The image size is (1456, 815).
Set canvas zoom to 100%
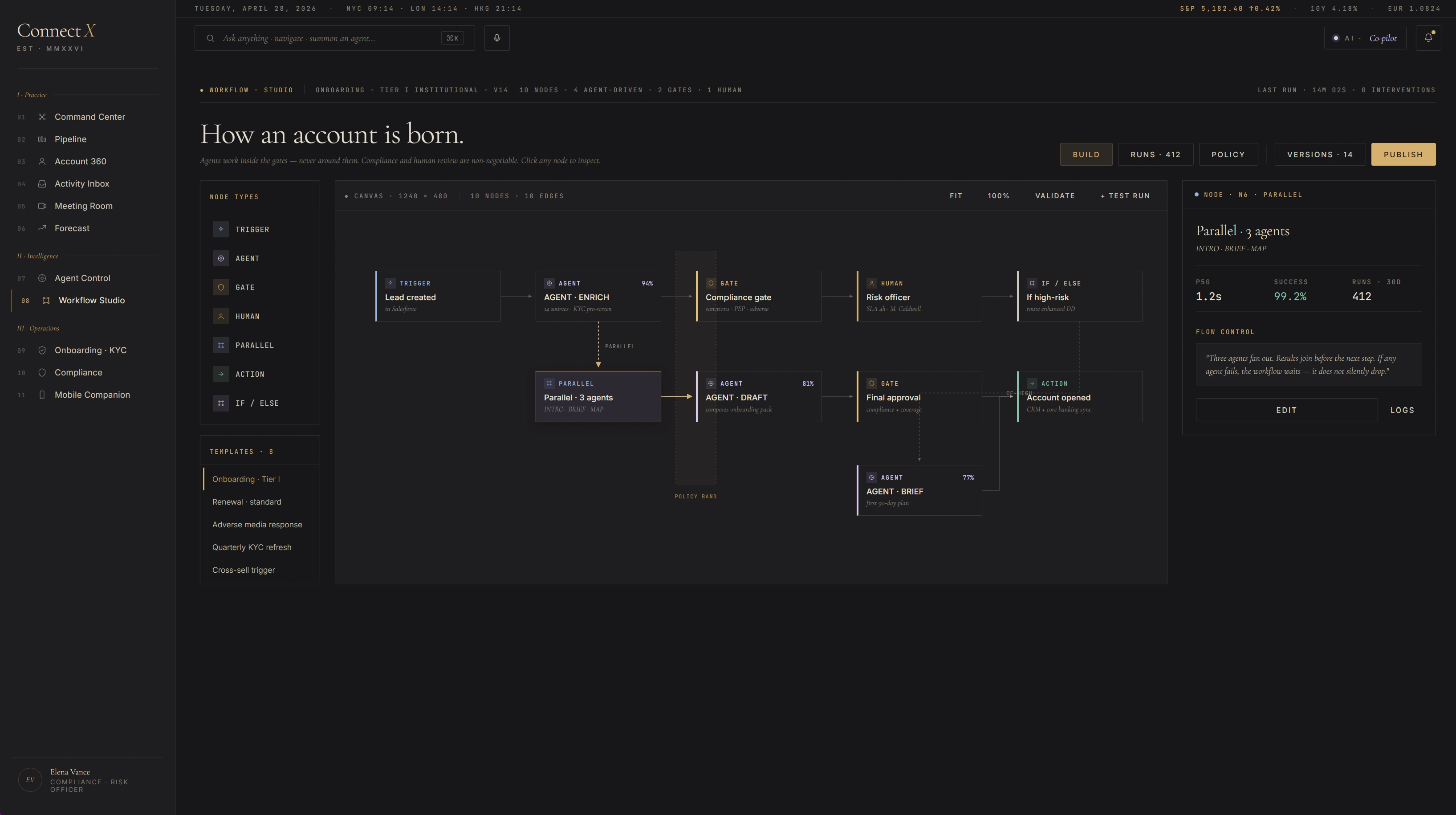pos(998,196)
